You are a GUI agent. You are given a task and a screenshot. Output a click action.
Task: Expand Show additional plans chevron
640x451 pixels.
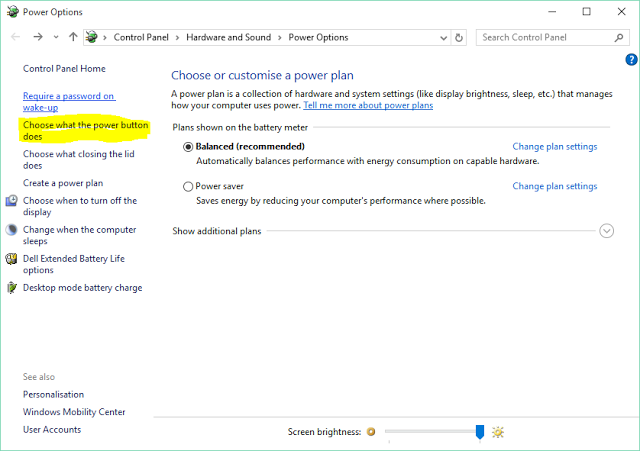[x=606, y=231]
